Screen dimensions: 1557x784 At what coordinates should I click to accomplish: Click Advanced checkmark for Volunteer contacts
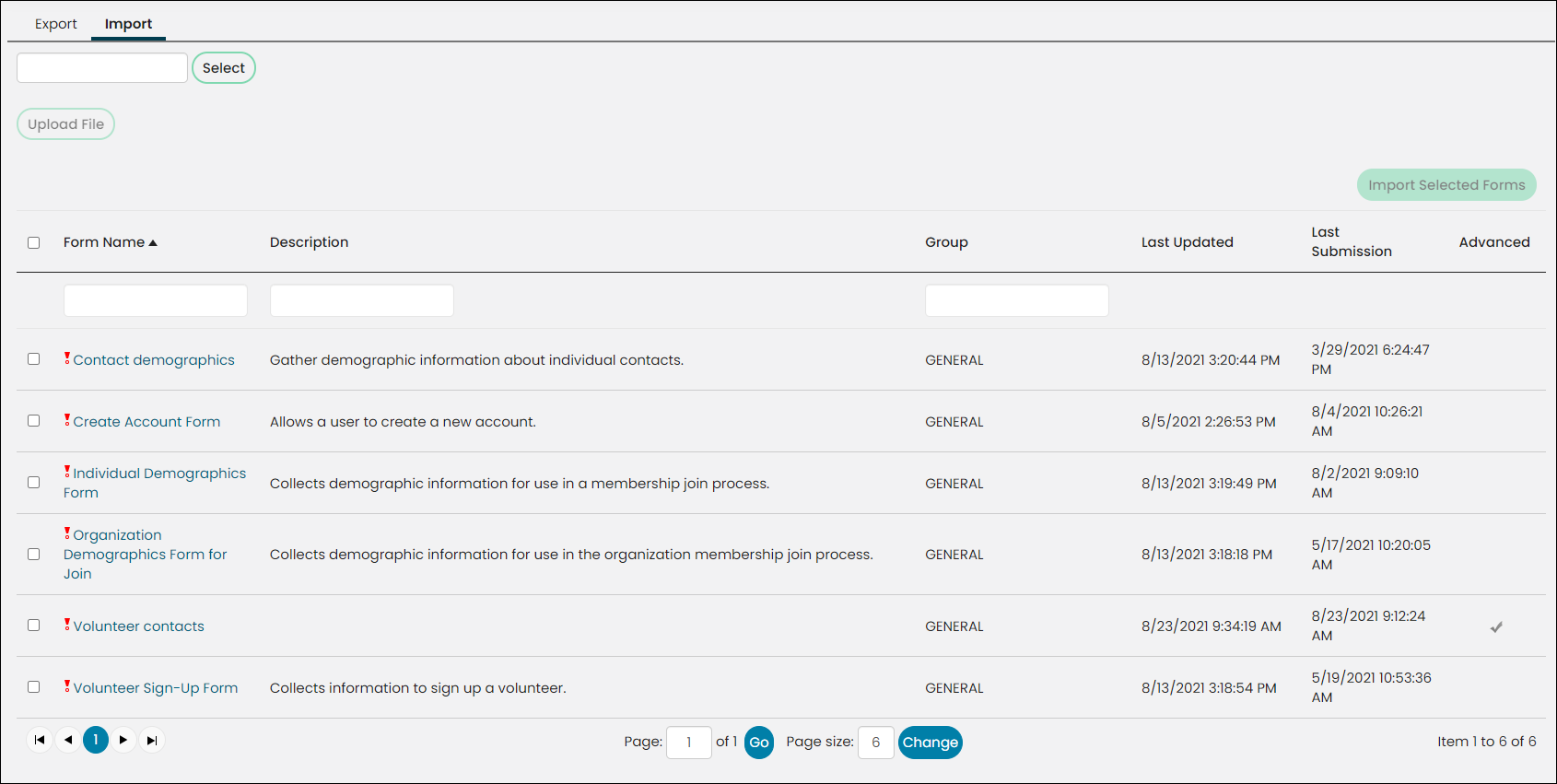(1496, 626)
